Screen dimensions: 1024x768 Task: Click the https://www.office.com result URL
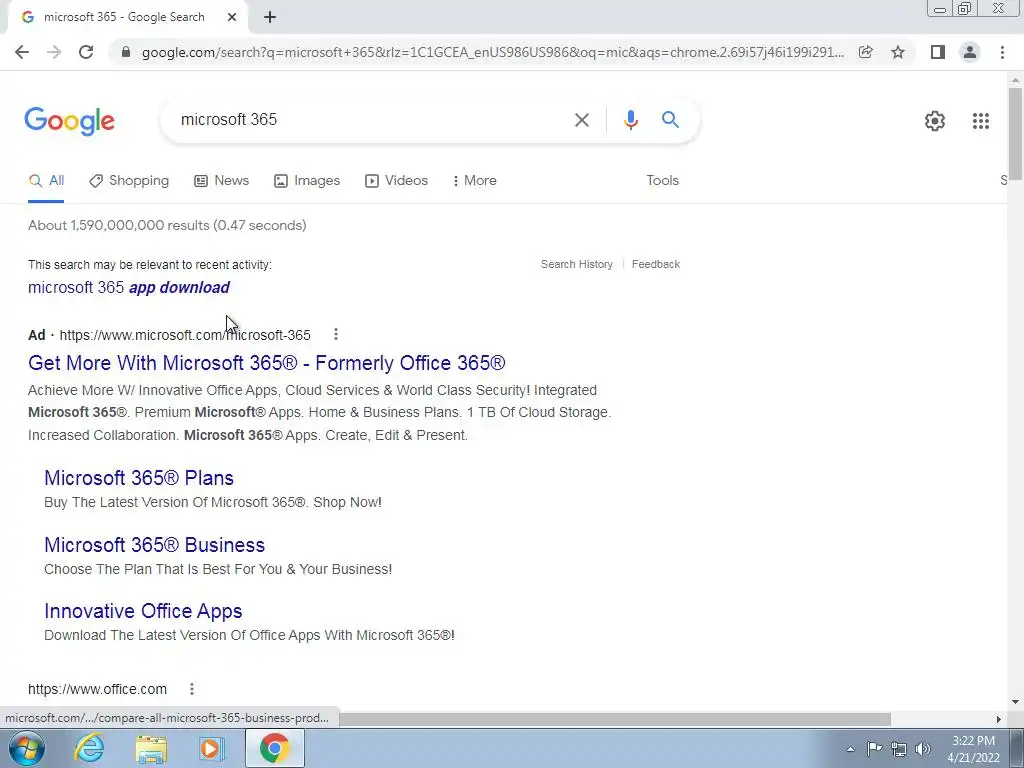(97, 690)
